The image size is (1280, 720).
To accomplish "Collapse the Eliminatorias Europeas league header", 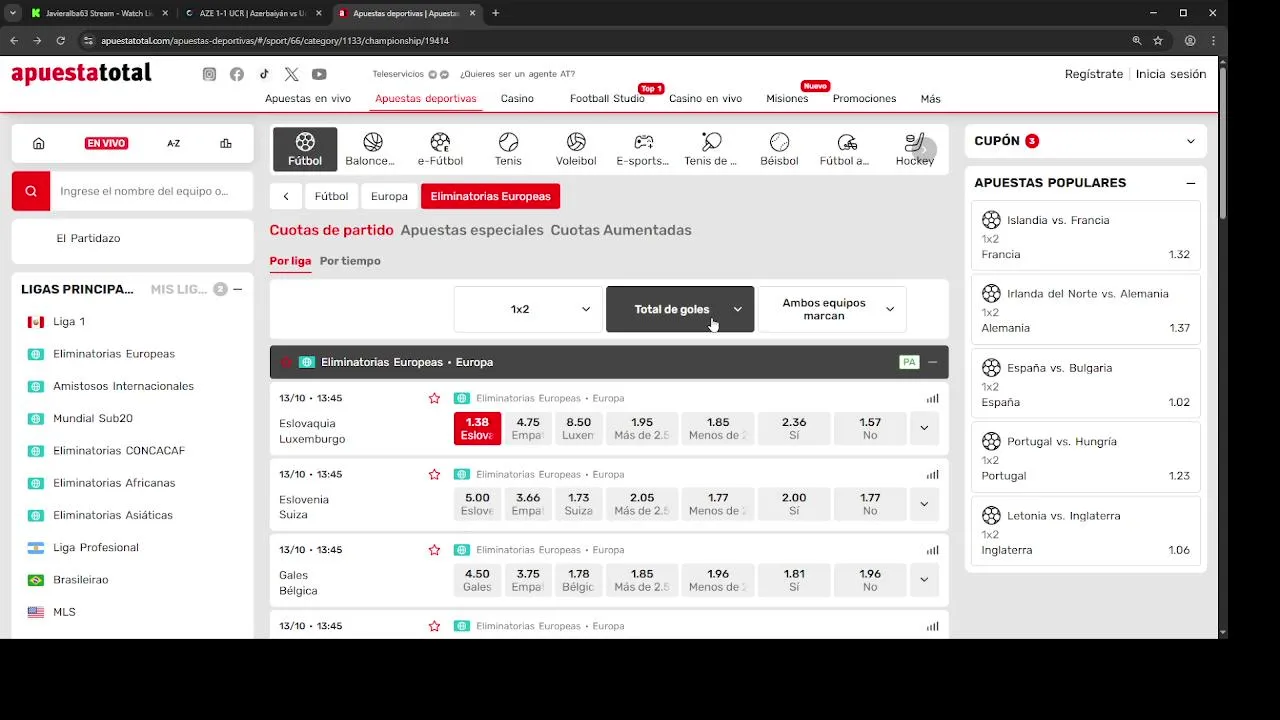I will [932, 362].
